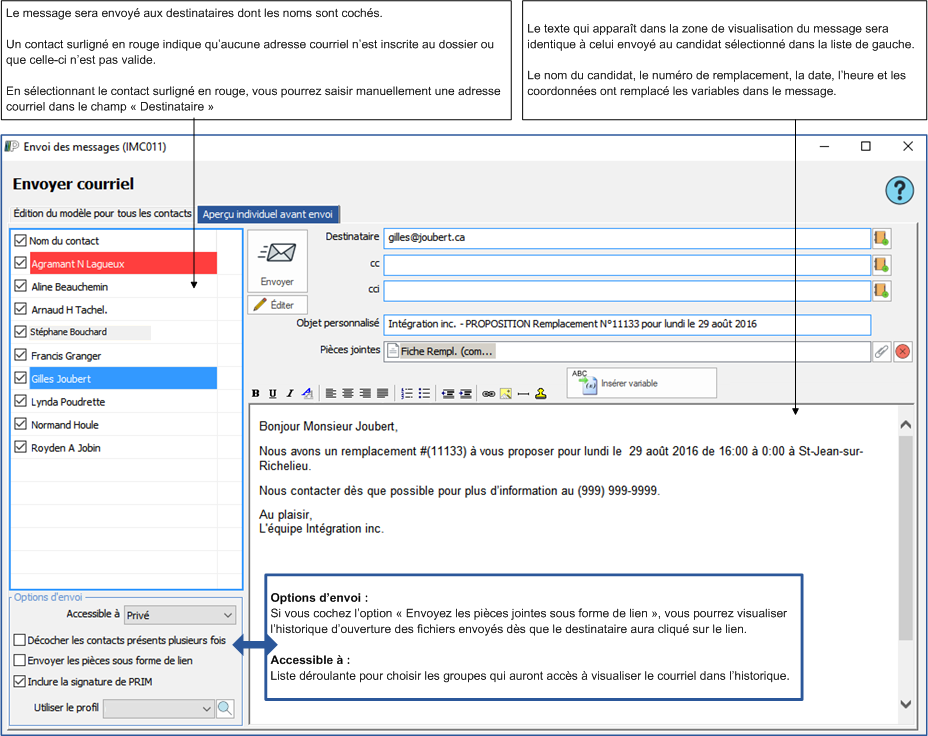
Task: Select contact Normand Houle name
Action: 65,425
